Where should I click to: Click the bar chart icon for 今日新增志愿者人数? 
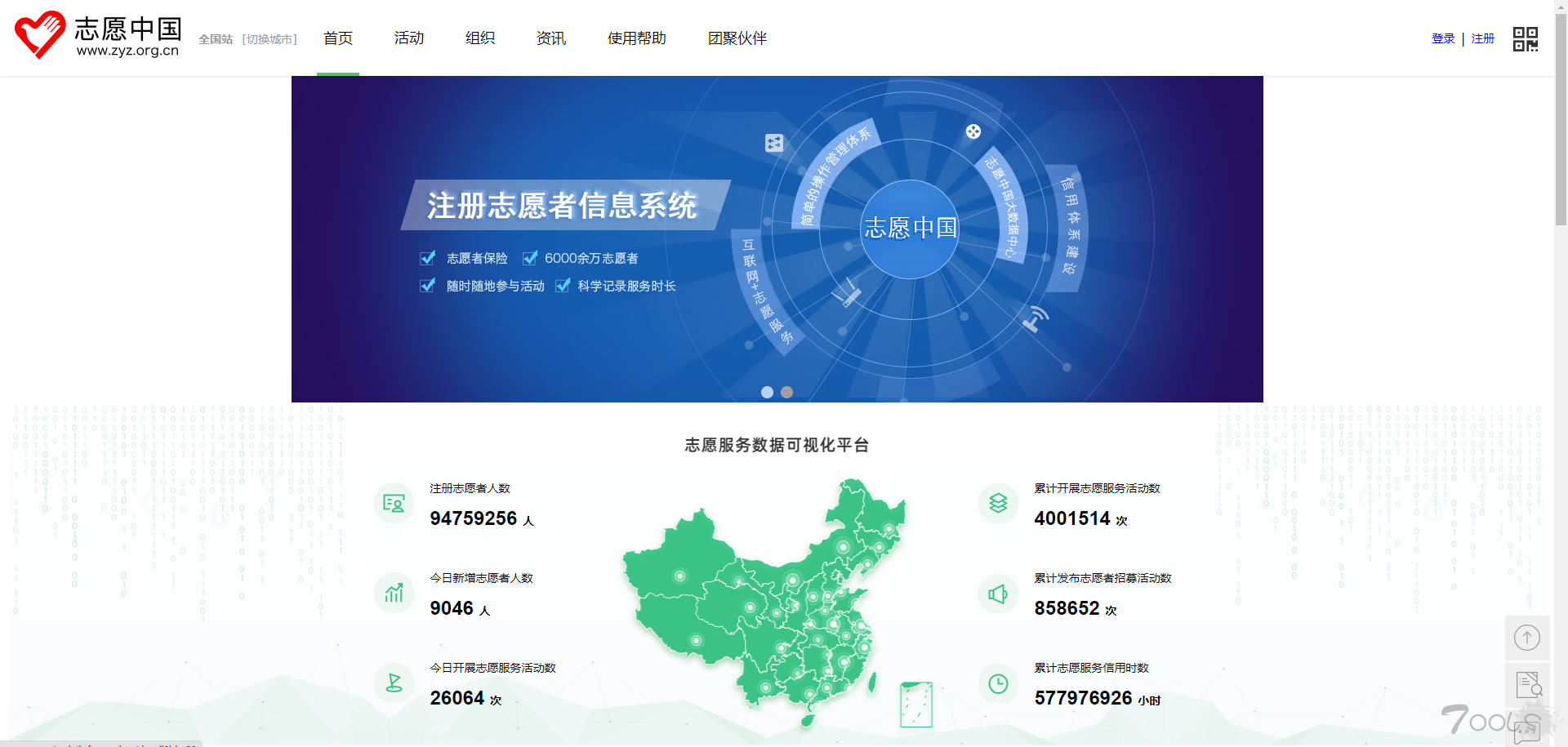394,594
